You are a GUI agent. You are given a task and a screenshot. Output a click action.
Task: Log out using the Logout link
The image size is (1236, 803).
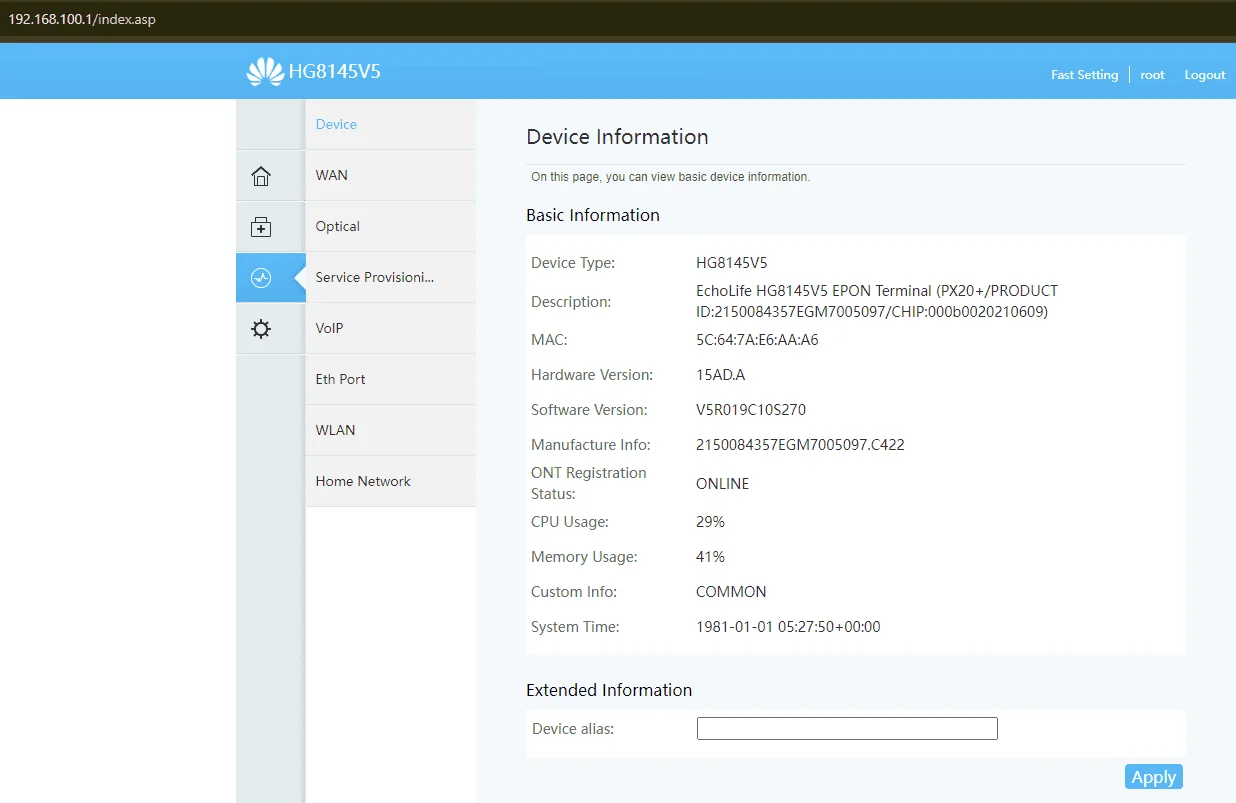click(x=1205, y=75)
